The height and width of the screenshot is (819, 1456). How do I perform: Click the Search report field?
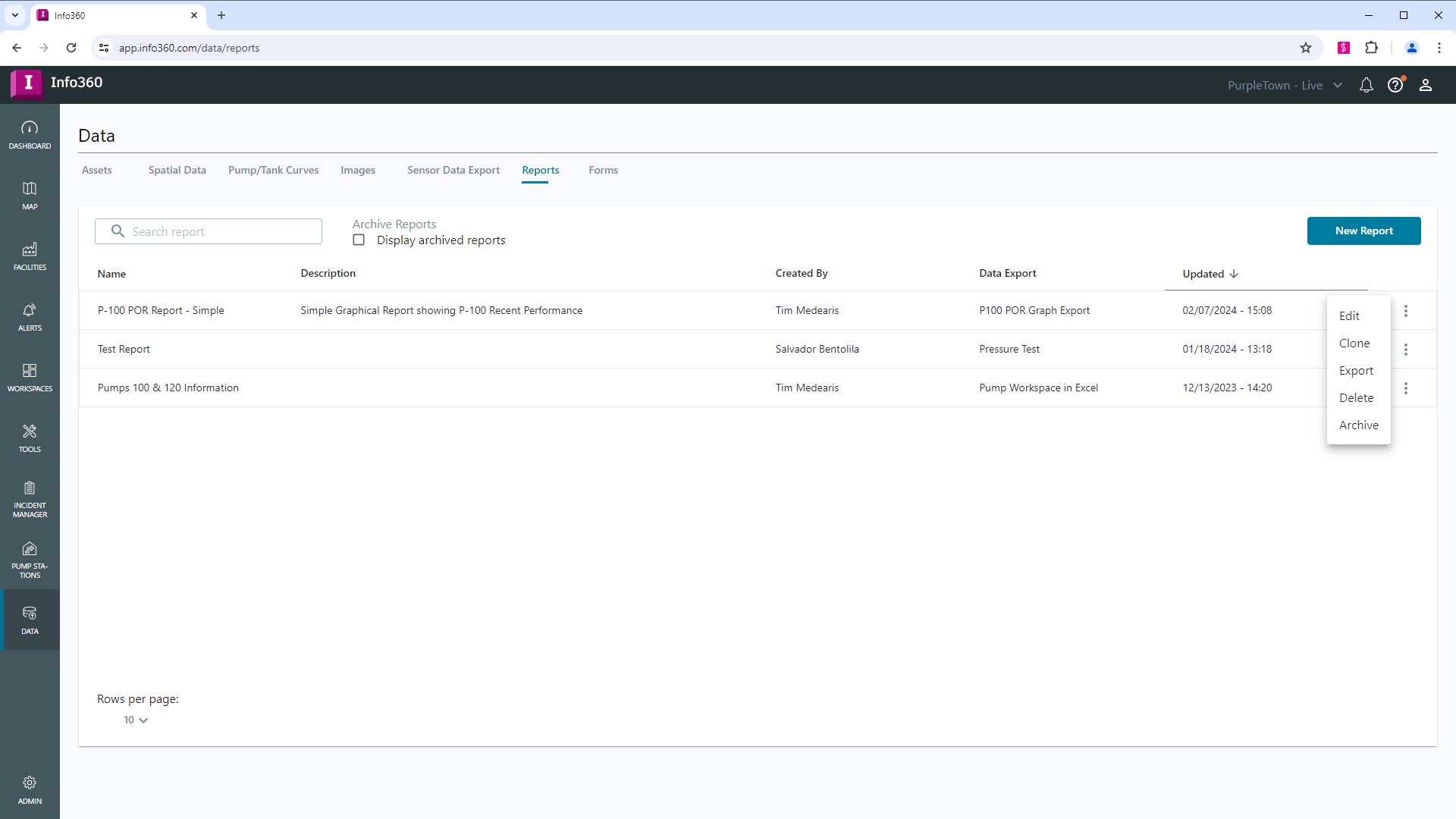click(x=220, y=231)
